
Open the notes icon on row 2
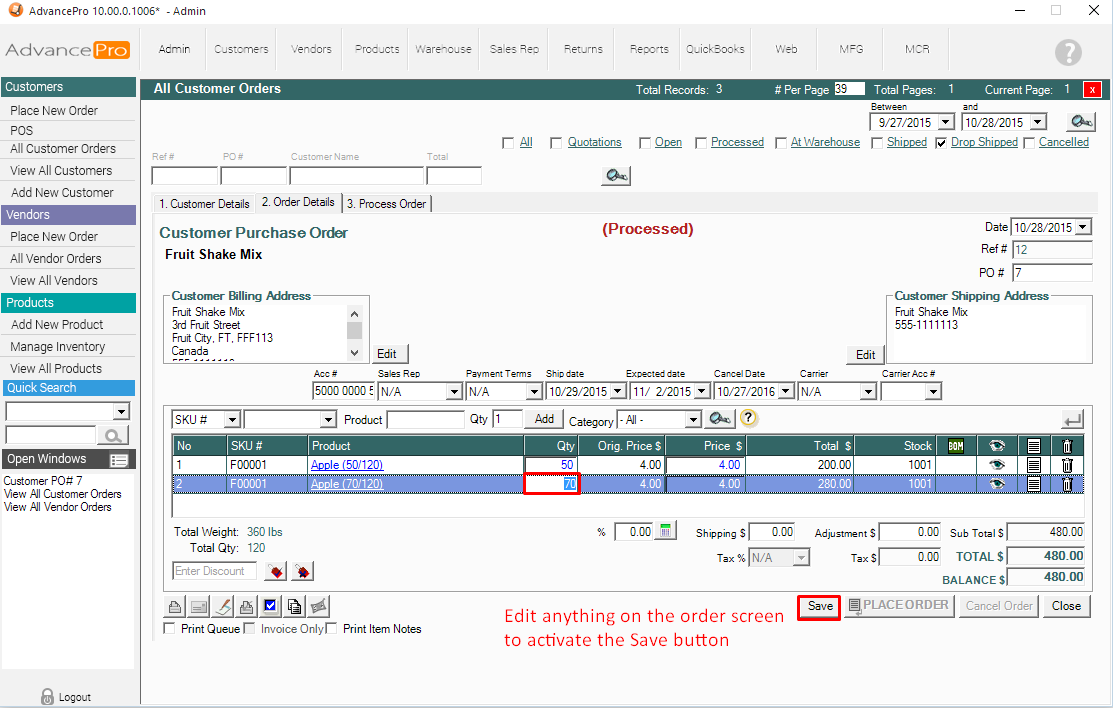[x=1034, y=484]
